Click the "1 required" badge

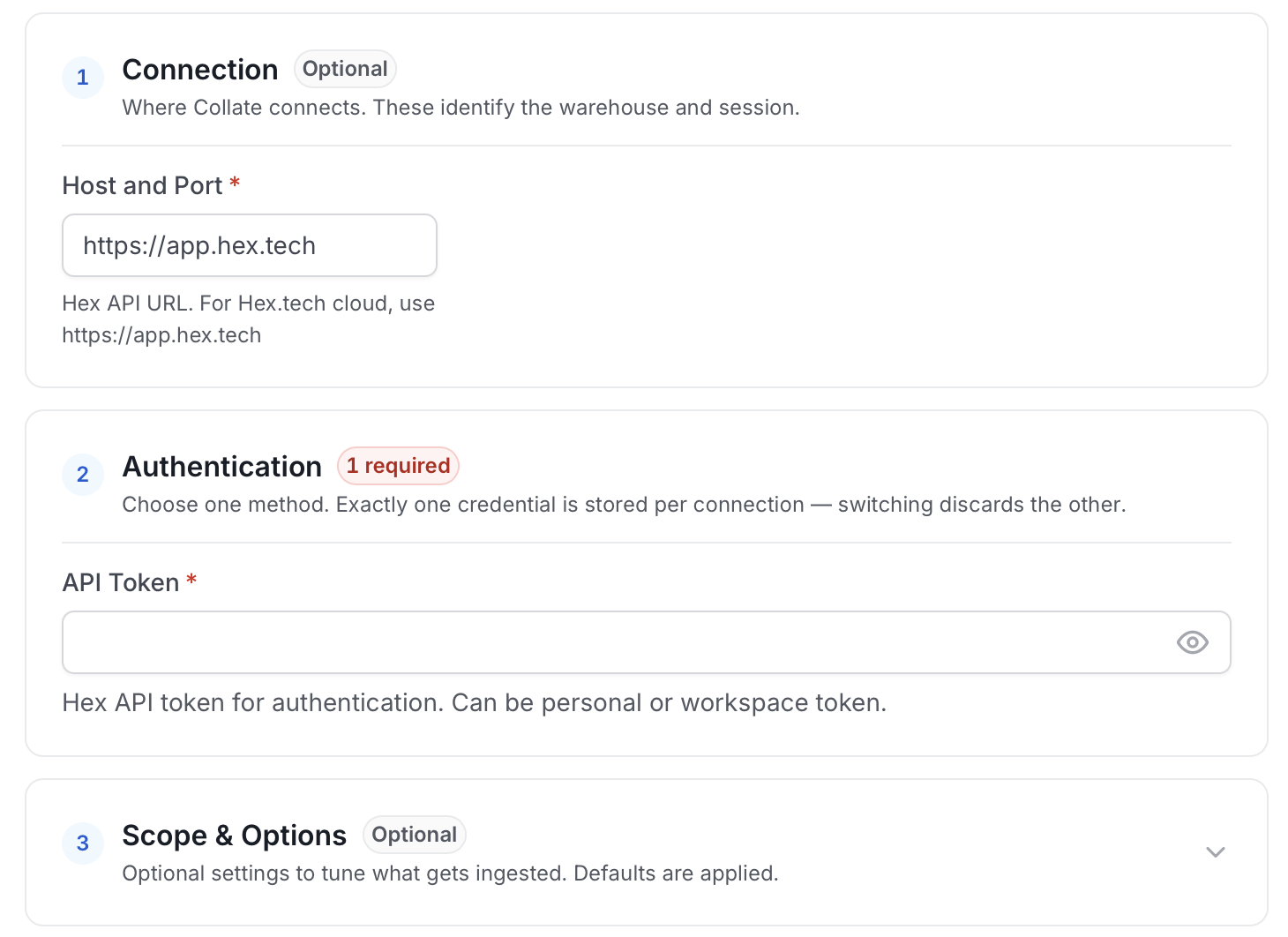398,466
